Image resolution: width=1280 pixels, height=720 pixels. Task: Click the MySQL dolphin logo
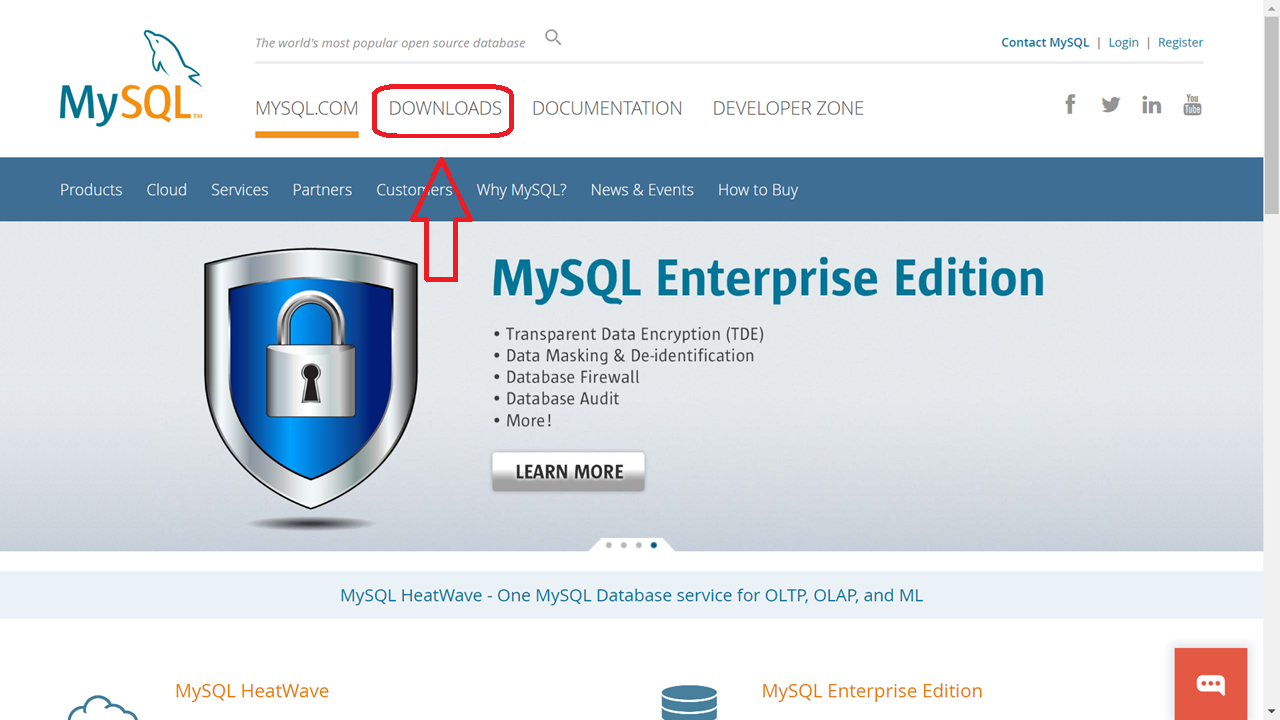point(131,78)
